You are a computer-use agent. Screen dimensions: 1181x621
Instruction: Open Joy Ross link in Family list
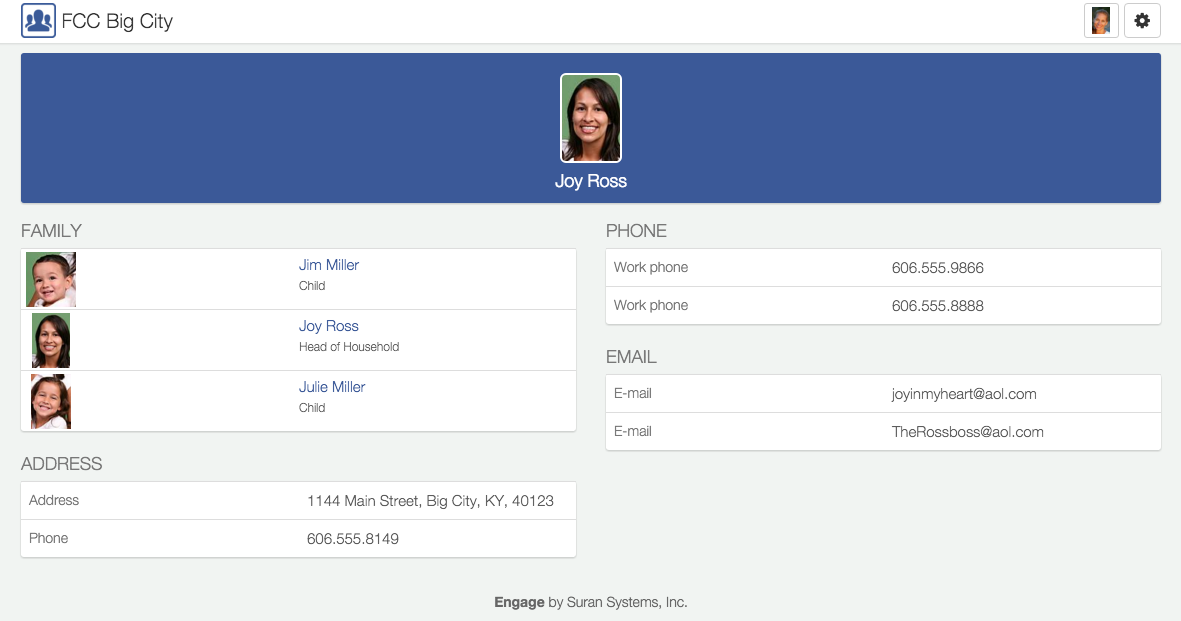328,326
